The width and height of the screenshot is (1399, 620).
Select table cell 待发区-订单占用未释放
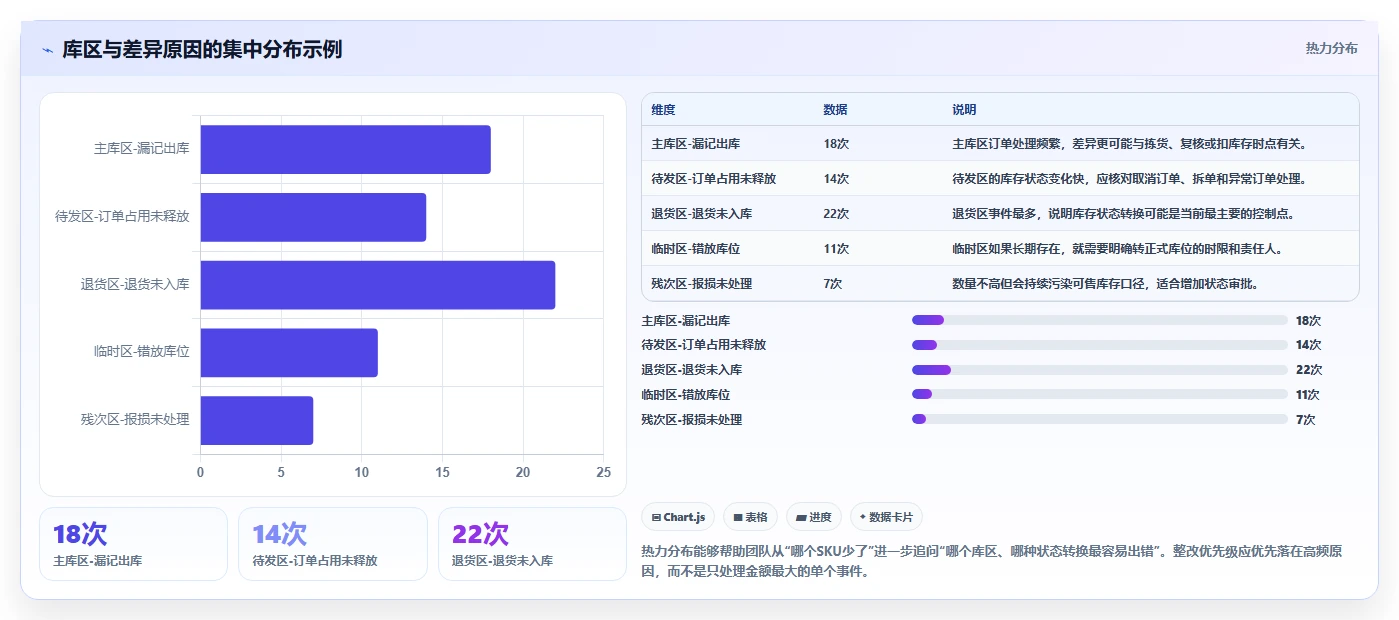coord(714,179)
